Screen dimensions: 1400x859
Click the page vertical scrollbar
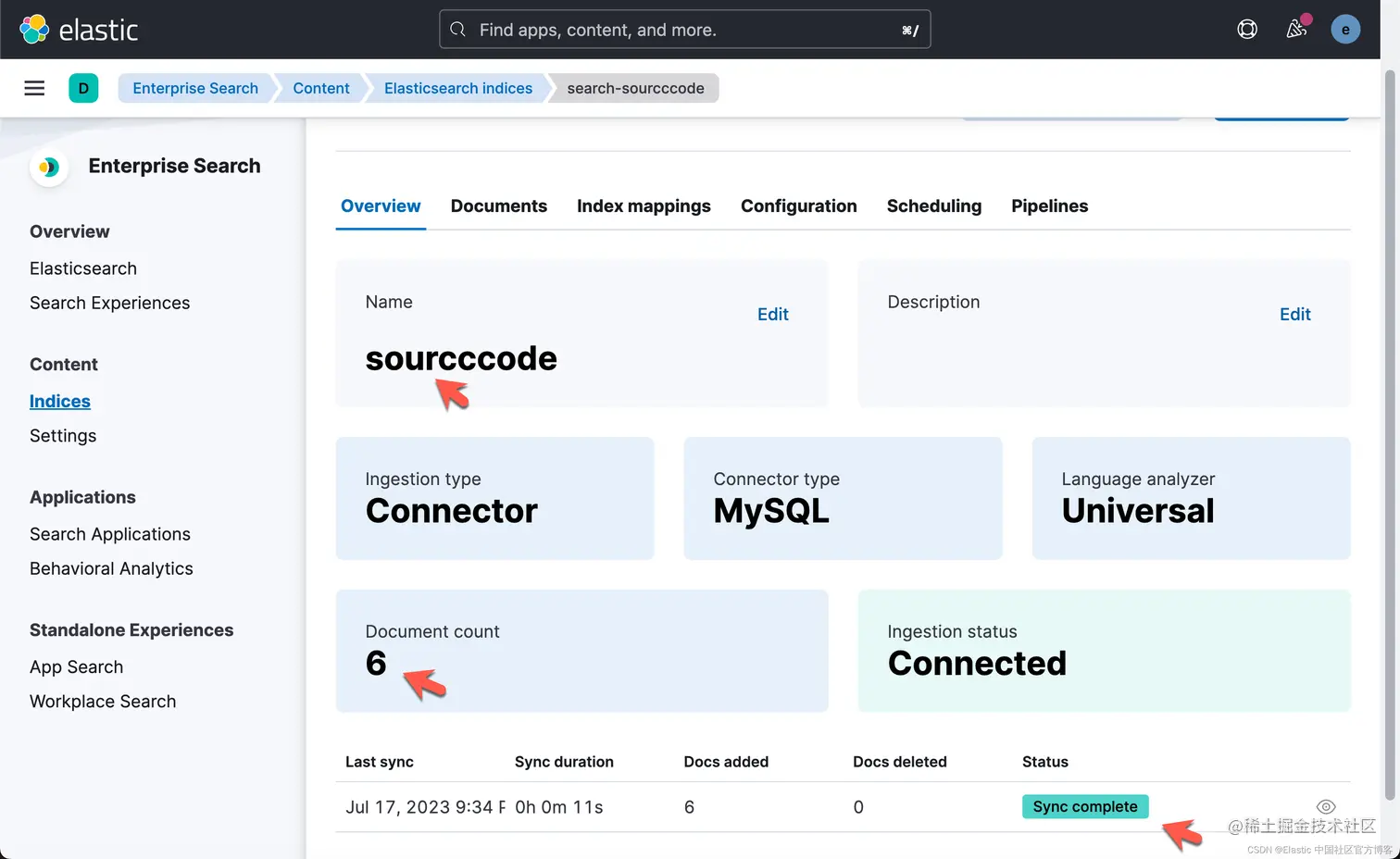(1390, 435)
